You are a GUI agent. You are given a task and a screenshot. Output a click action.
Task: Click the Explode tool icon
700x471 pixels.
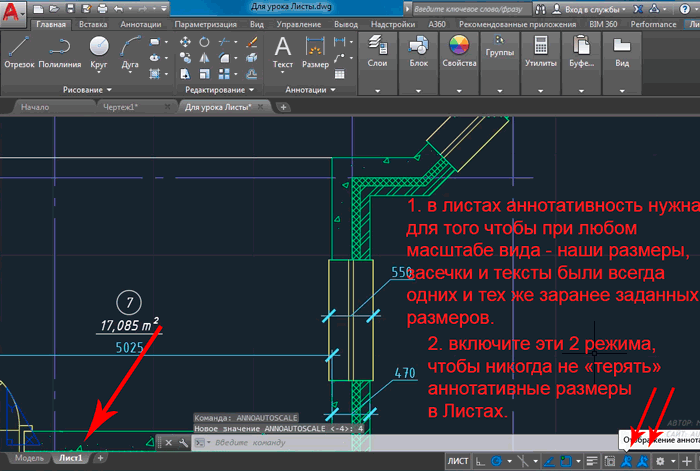[x=251, y=58]
